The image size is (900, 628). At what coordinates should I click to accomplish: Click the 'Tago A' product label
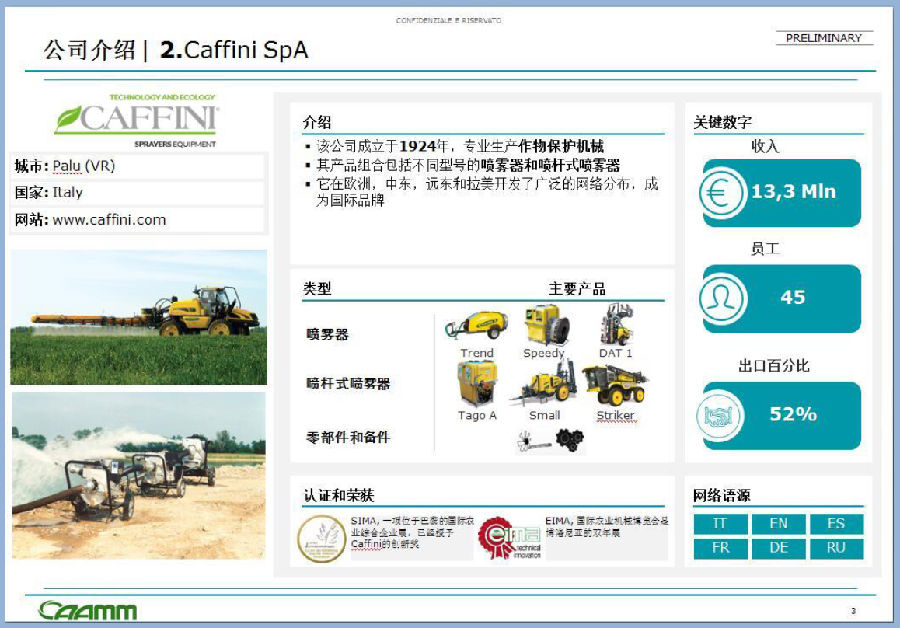click(x=477, y=415)
